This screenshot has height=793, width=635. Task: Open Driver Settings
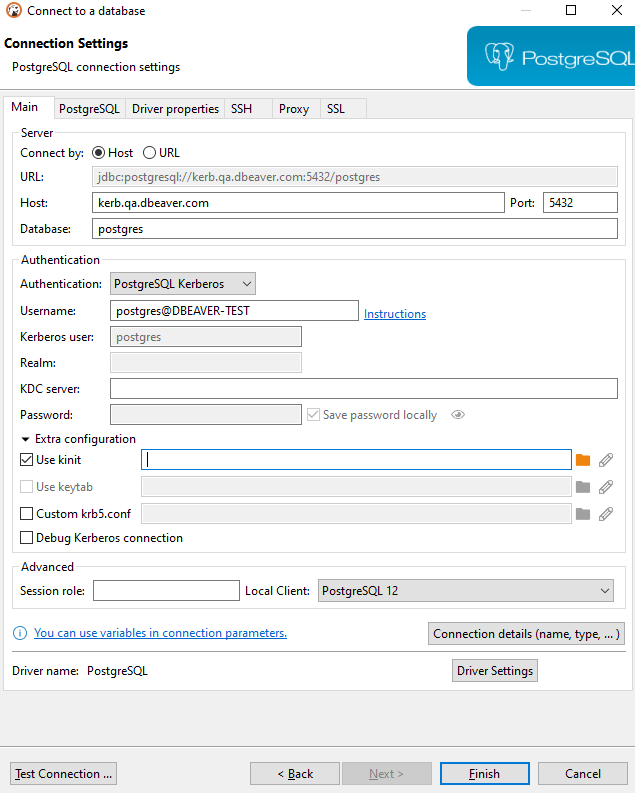pyautogui.click(x=495, y=671)
